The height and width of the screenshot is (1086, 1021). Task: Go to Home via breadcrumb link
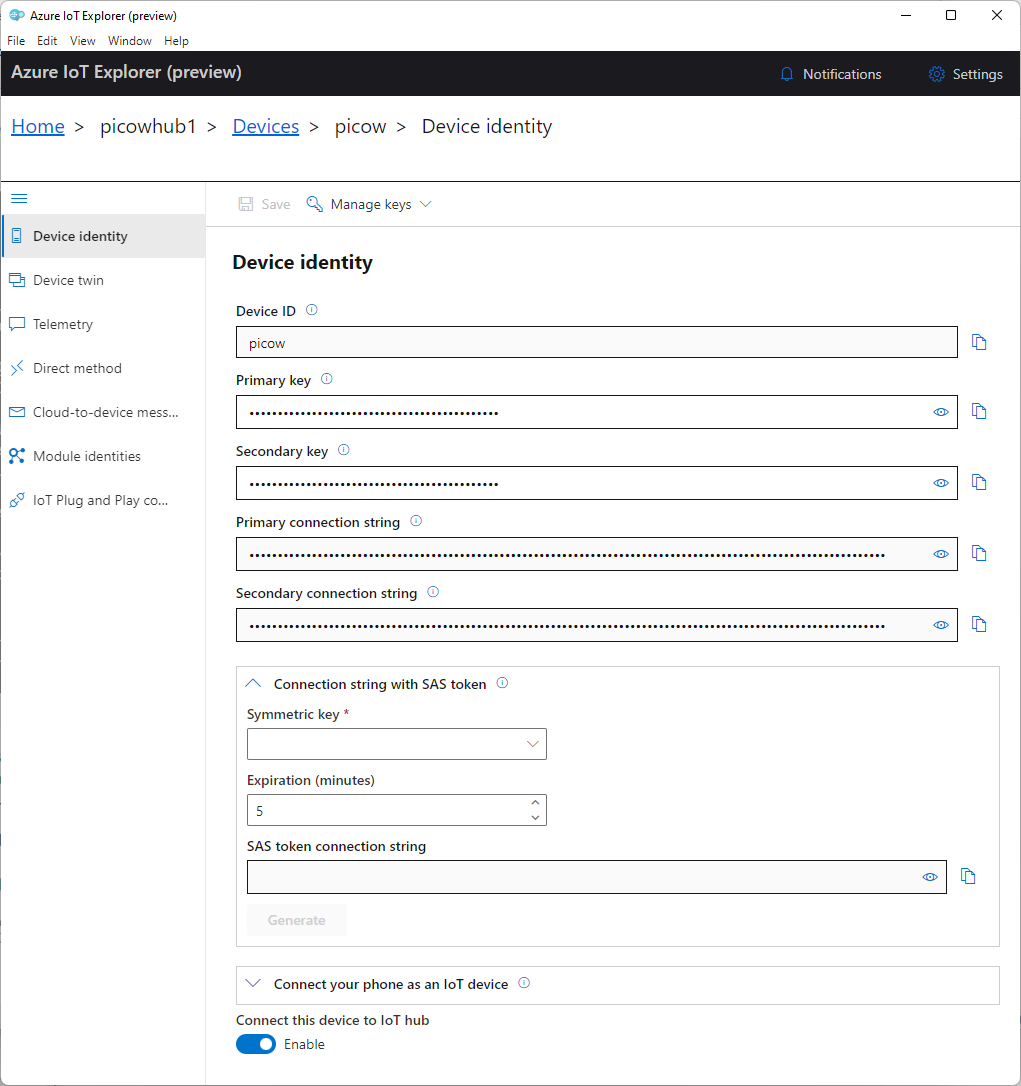tap(38, 127)
